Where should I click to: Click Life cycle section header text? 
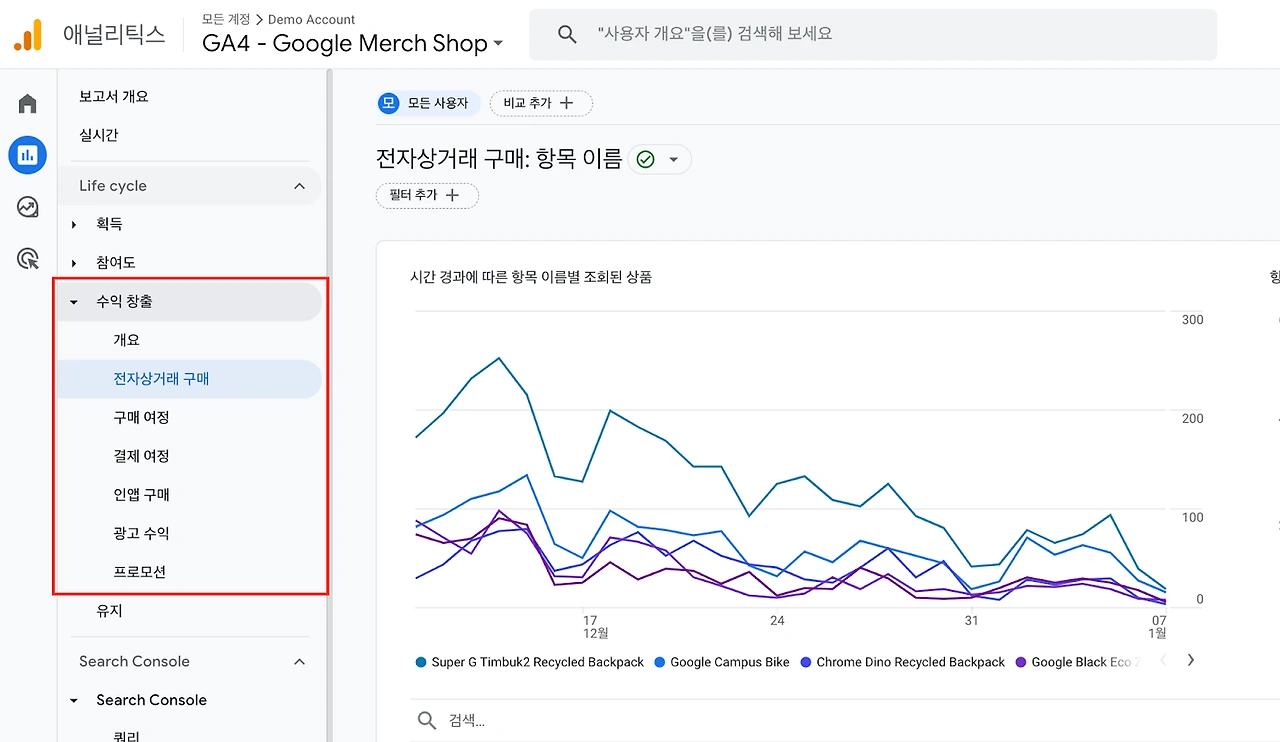pos(113,186)
